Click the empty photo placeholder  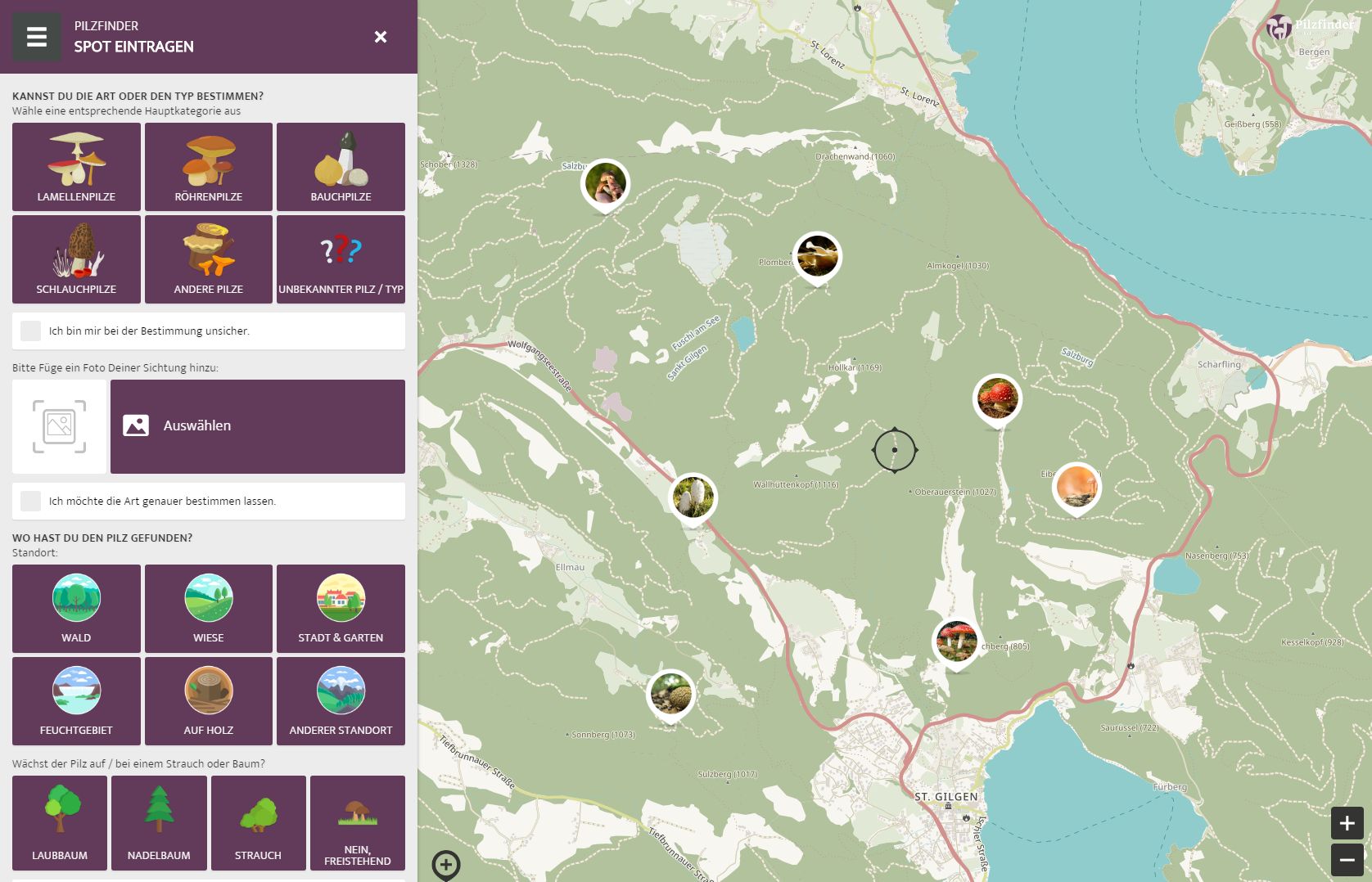[59, 426]
